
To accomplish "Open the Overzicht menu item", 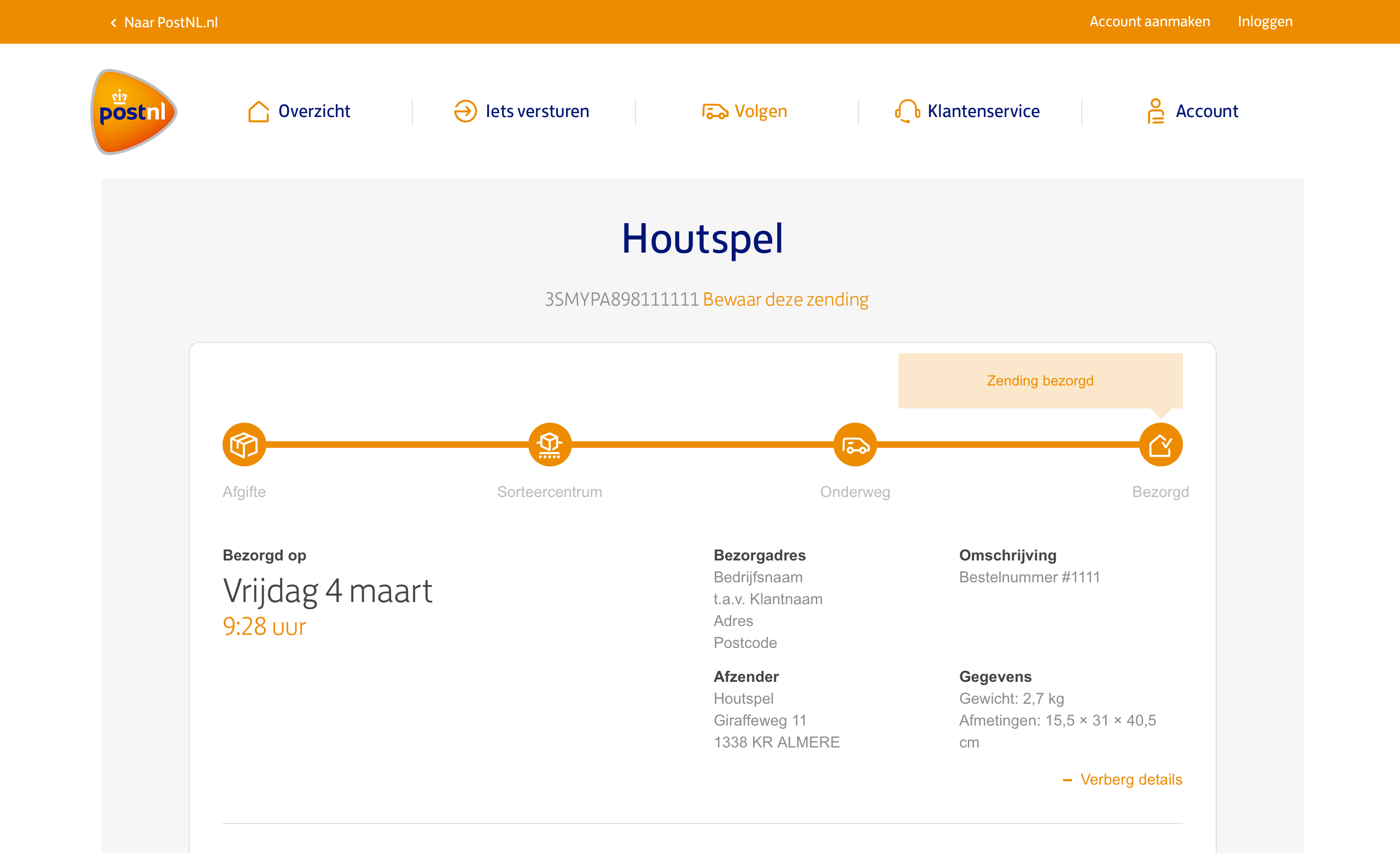I will [x=314, y=112].
